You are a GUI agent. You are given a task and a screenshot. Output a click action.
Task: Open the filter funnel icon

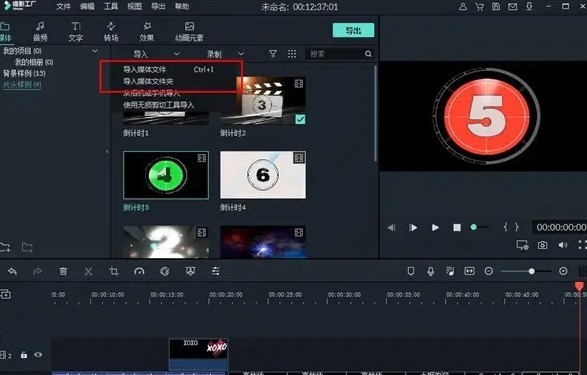(273, 54)
